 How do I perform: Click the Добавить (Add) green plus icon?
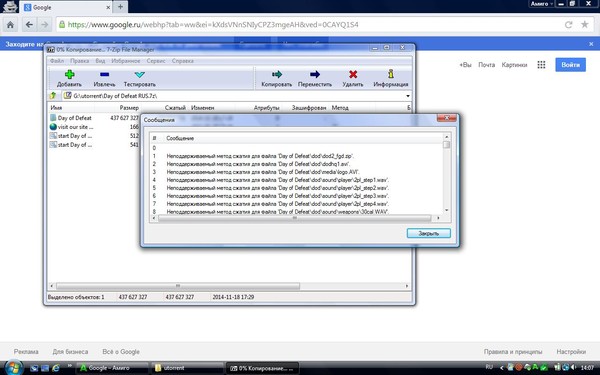click(70, 74)
